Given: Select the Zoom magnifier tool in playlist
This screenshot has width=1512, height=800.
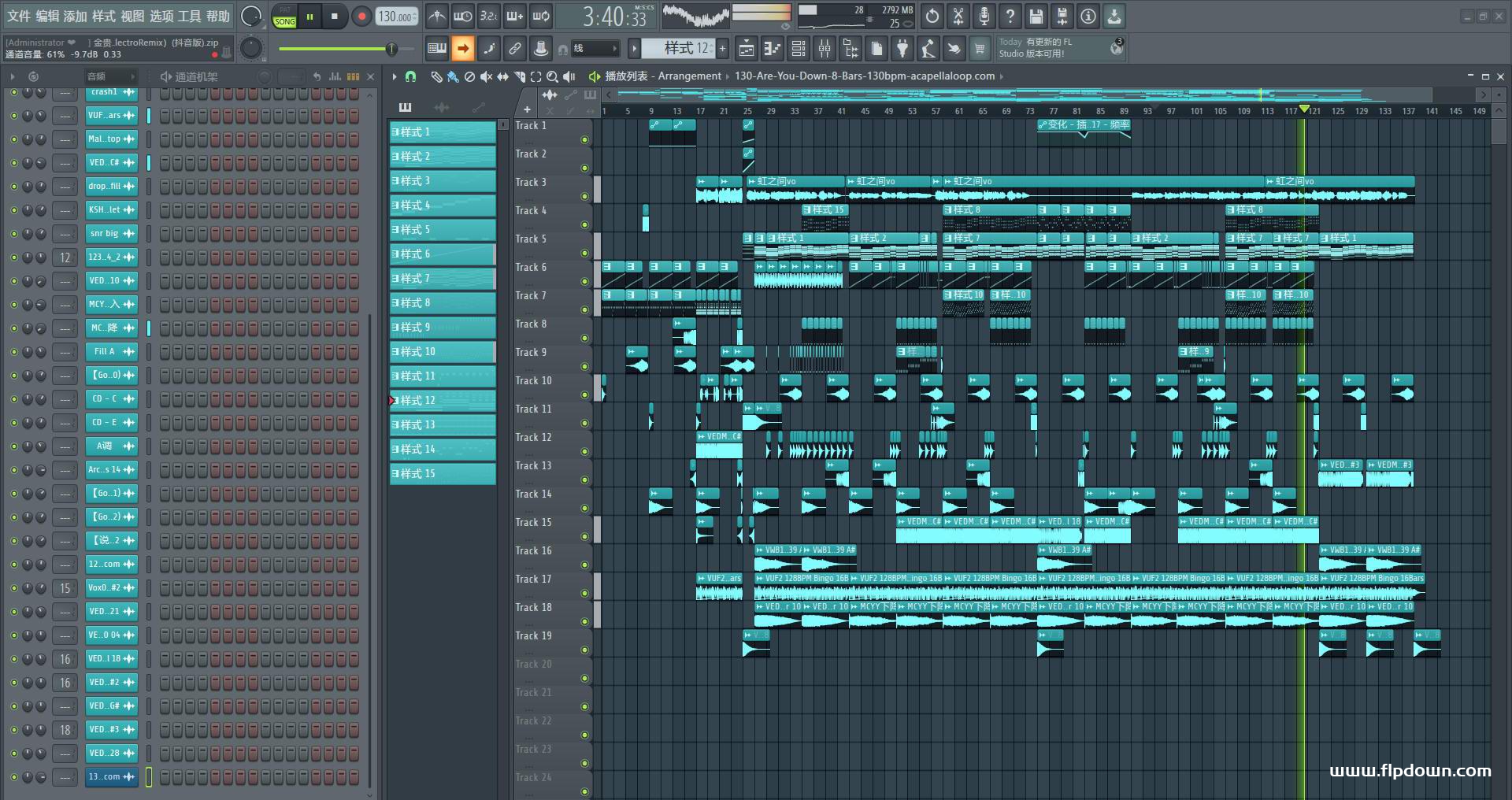Looking at the screenshot, I should pos(552,76).
